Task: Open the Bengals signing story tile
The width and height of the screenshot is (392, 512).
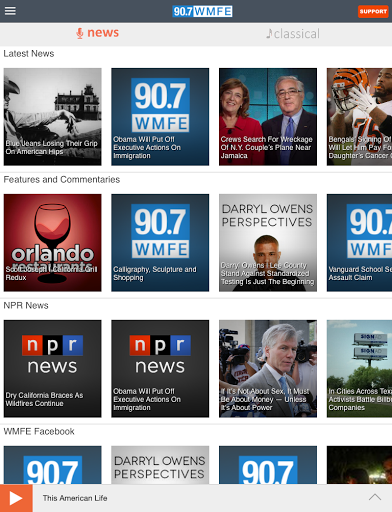Action: point(359,117)
